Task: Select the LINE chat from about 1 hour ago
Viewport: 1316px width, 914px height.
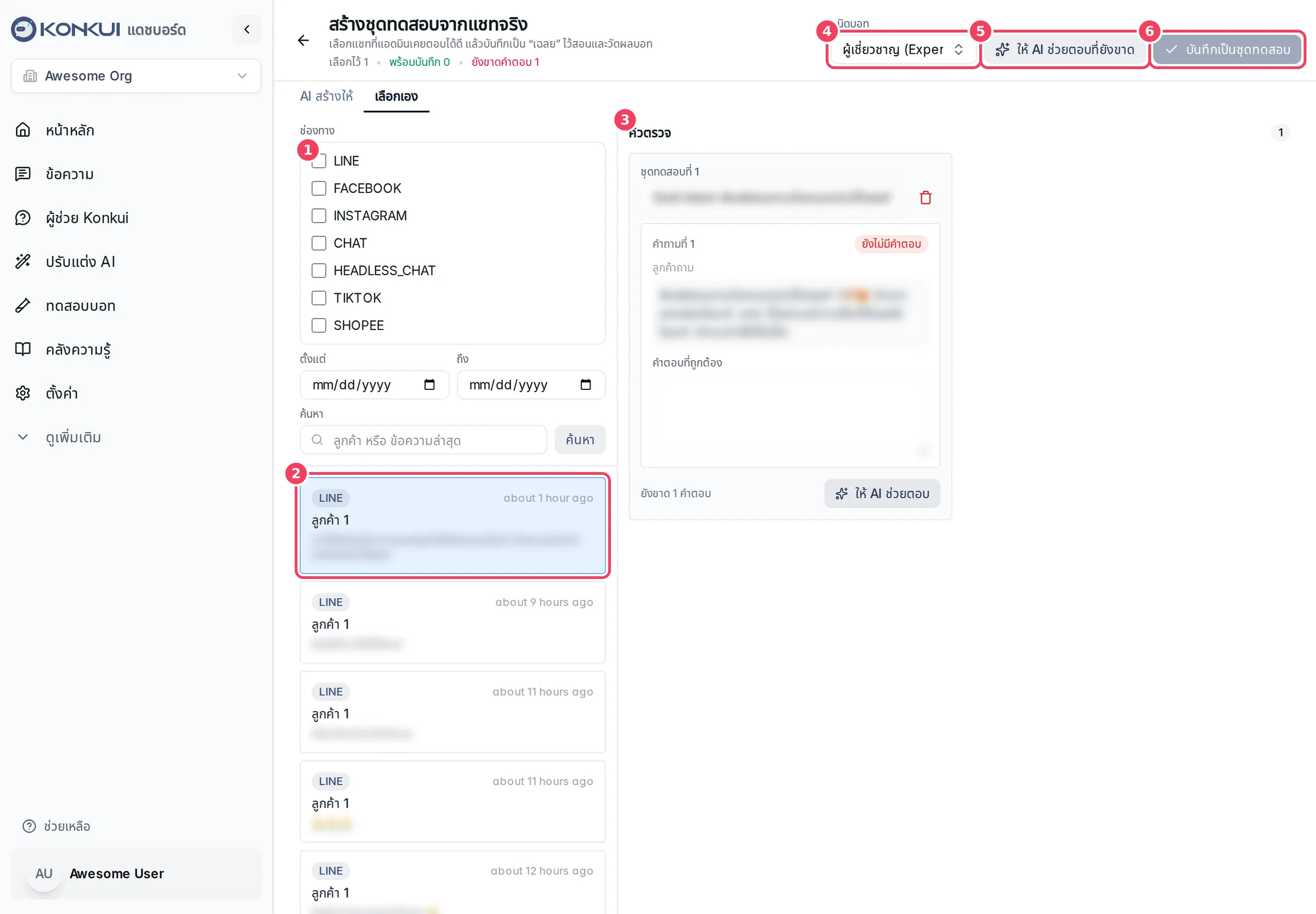Action: pyautogui.click(x=452, y=525)
